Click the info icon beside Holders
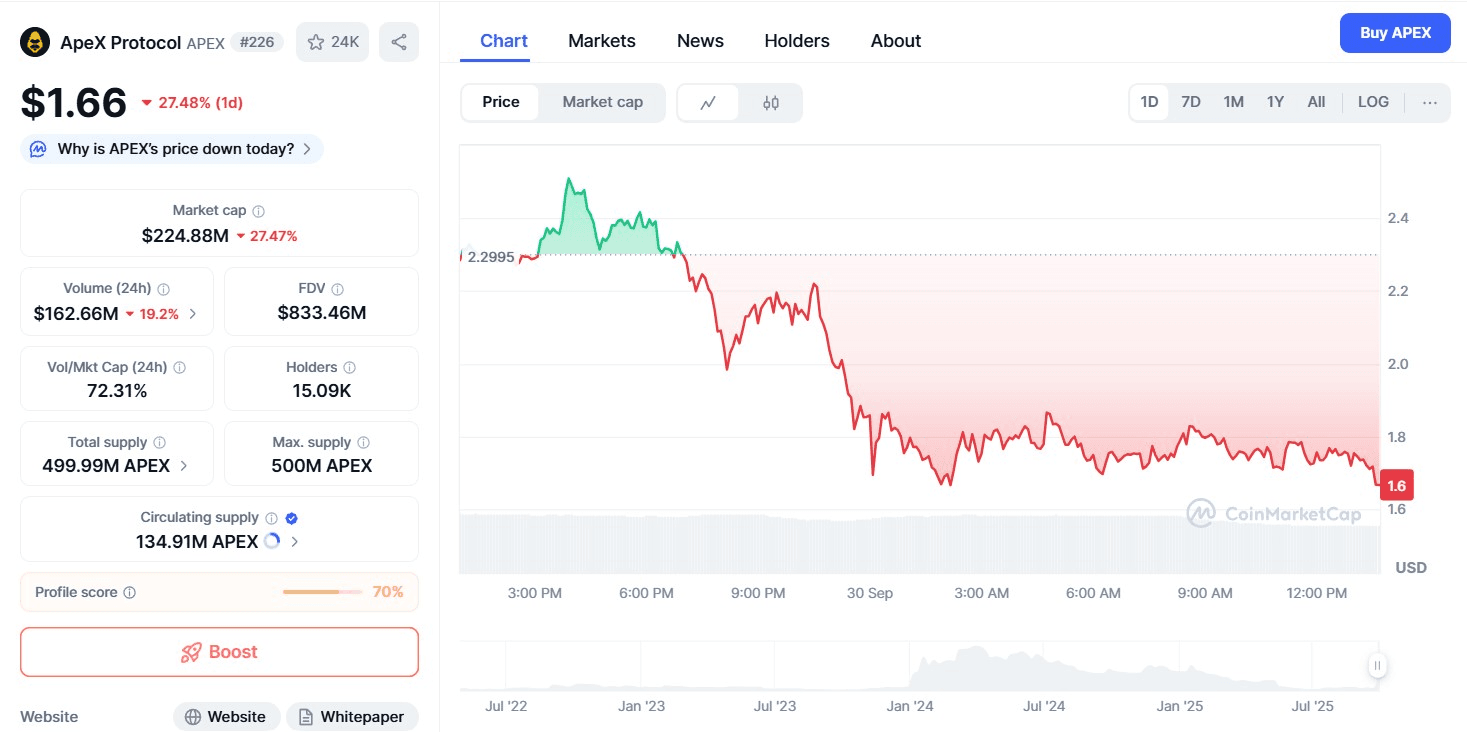Viewport: 1467px width, 732px height. coord(349,368)
